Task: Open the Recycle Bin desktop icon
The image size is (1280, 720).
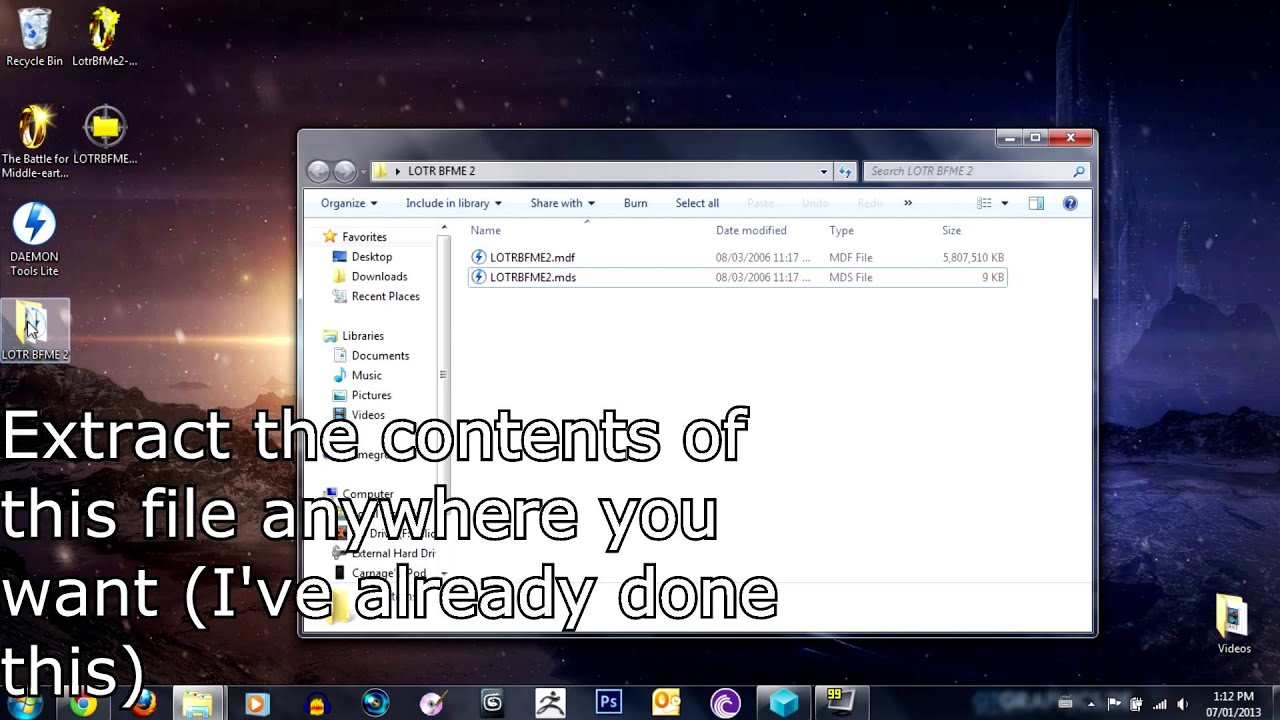Action: (x=34, y=37)
